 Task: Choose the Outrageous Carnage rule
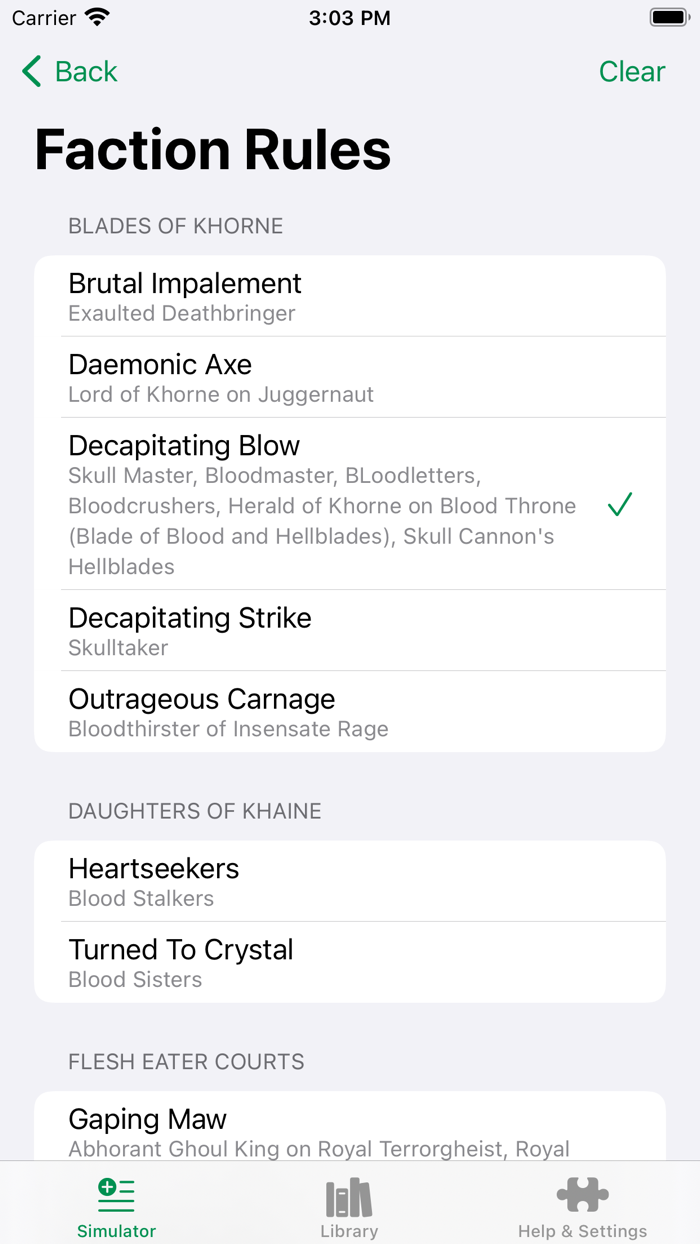[x=349, y=711]
